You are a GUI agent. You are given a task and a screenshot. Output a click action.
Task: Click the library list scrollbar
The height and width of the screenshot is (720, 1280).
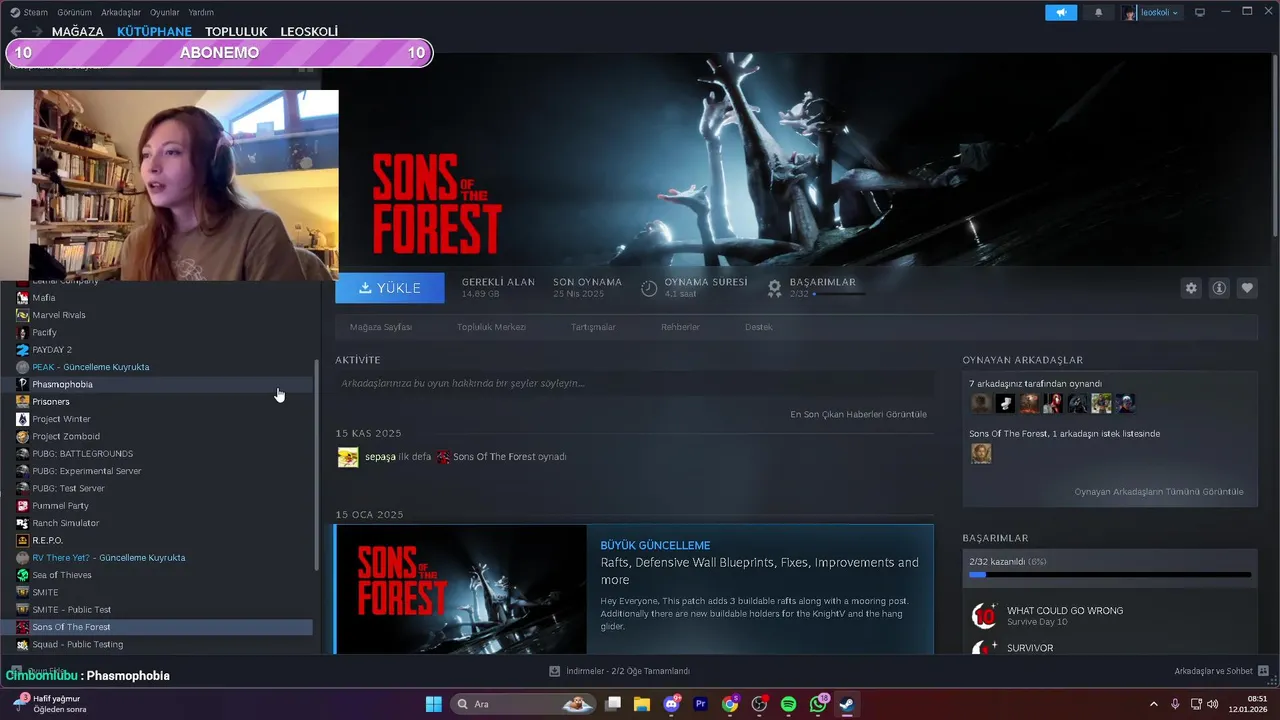317,465
